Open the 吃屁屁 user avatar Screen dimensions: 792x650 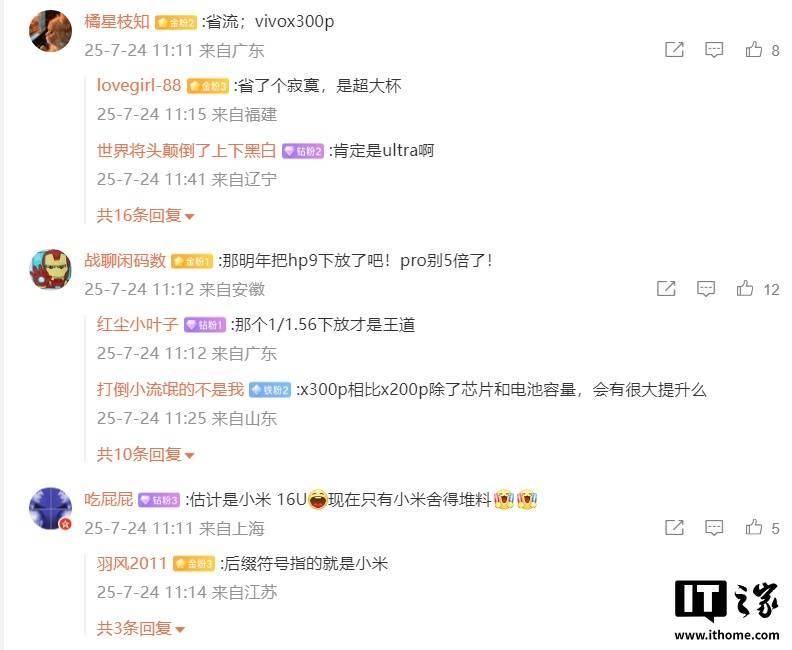click(x=50, y=508)
